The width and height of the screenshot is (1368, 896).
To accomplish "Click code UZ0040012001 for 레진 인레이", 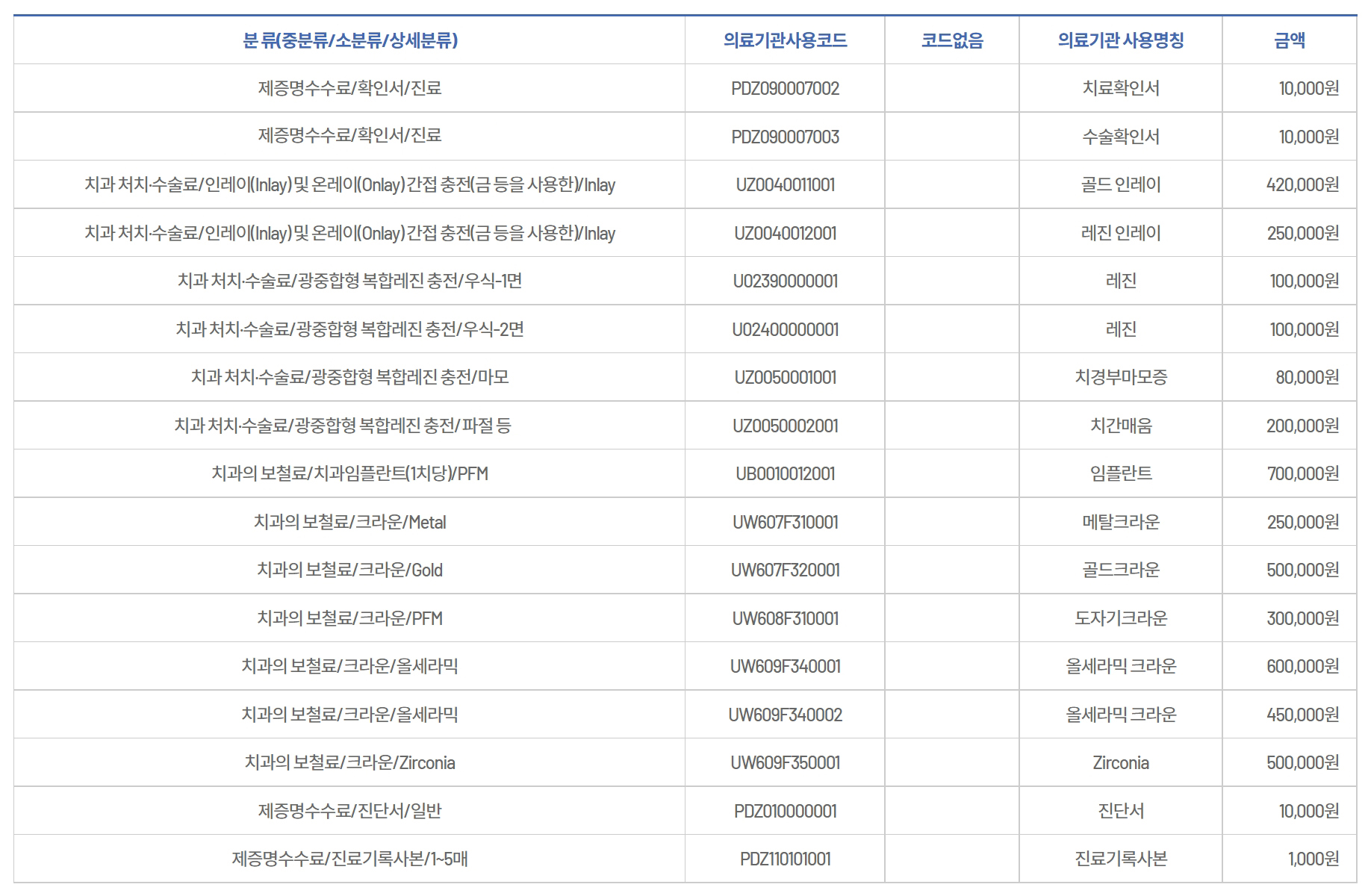I will 785,234.
